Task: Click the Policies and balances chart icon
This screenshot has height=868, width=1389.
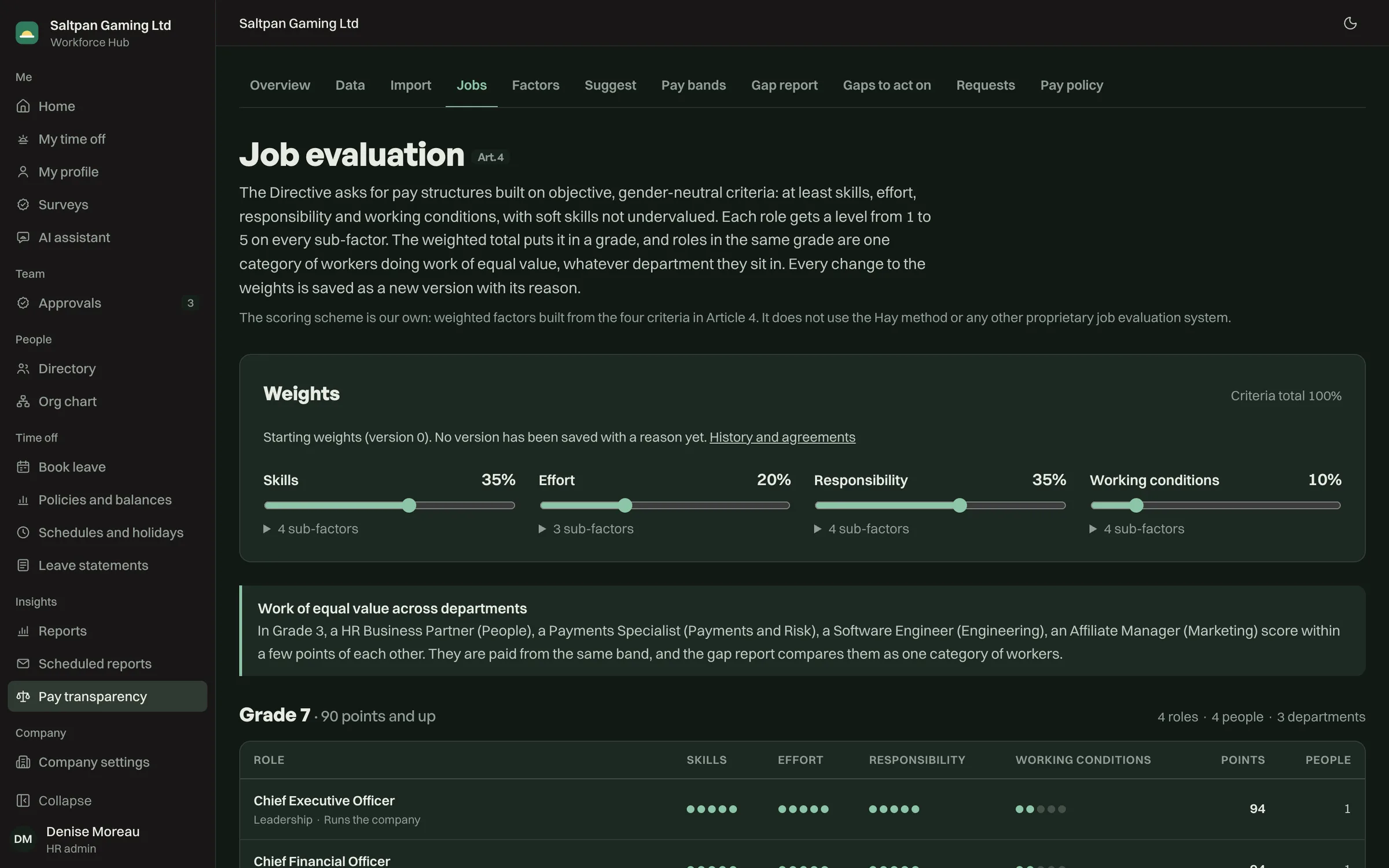Action: (x=23, y=500)
